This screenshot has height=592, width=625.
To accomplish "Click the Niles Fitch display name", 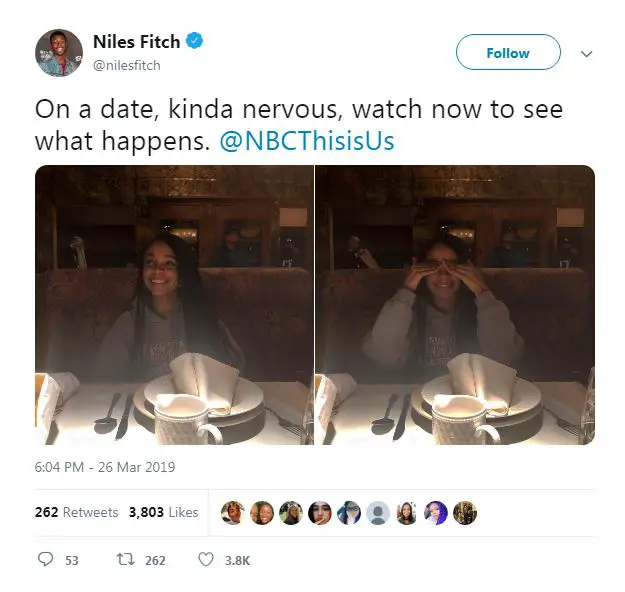I will pyautogui.click(x=136, y=41).
